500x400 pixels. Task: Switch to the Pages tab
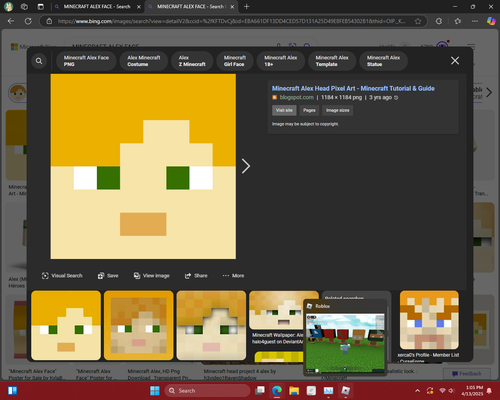(x=309, y=110)
